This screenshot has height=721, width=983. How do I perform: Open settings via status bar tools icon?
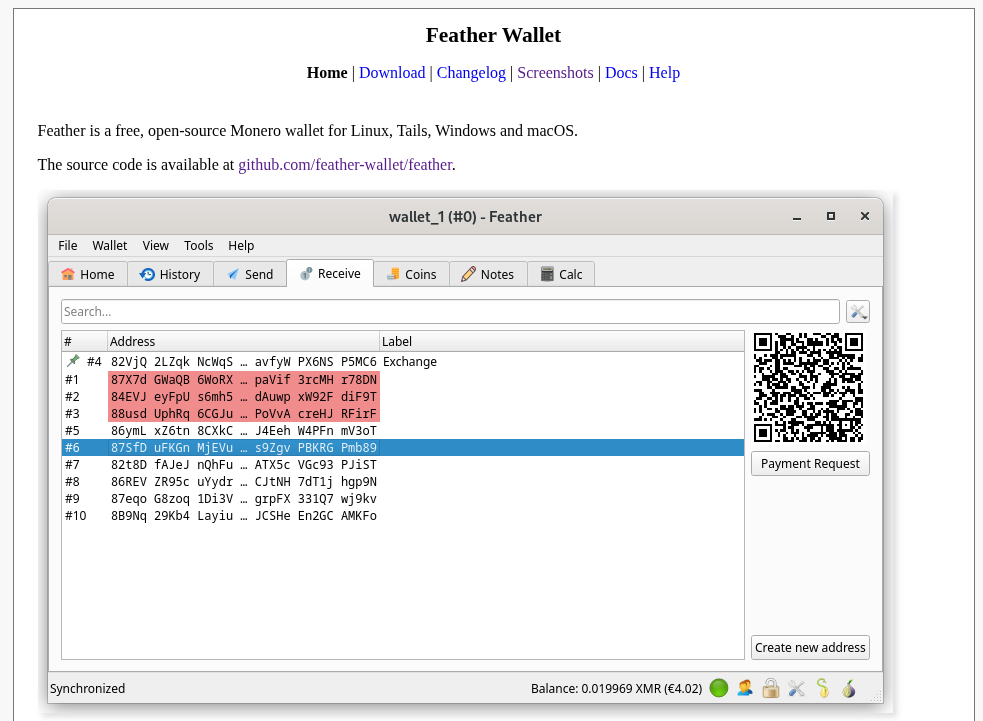click(x=797, y=688)
